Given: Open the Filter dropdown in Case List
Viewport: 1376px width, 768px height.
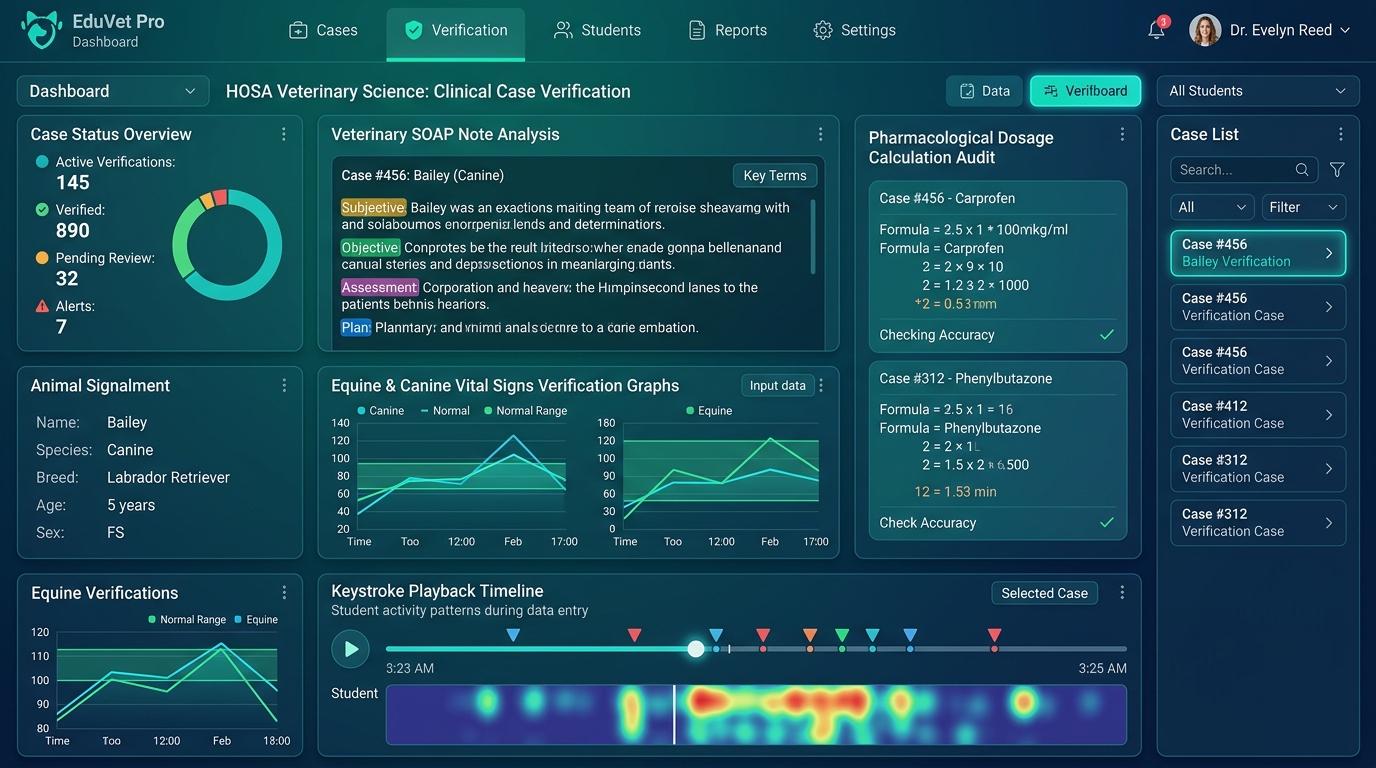Looking at the screenshot, I should click(1304, 207).
